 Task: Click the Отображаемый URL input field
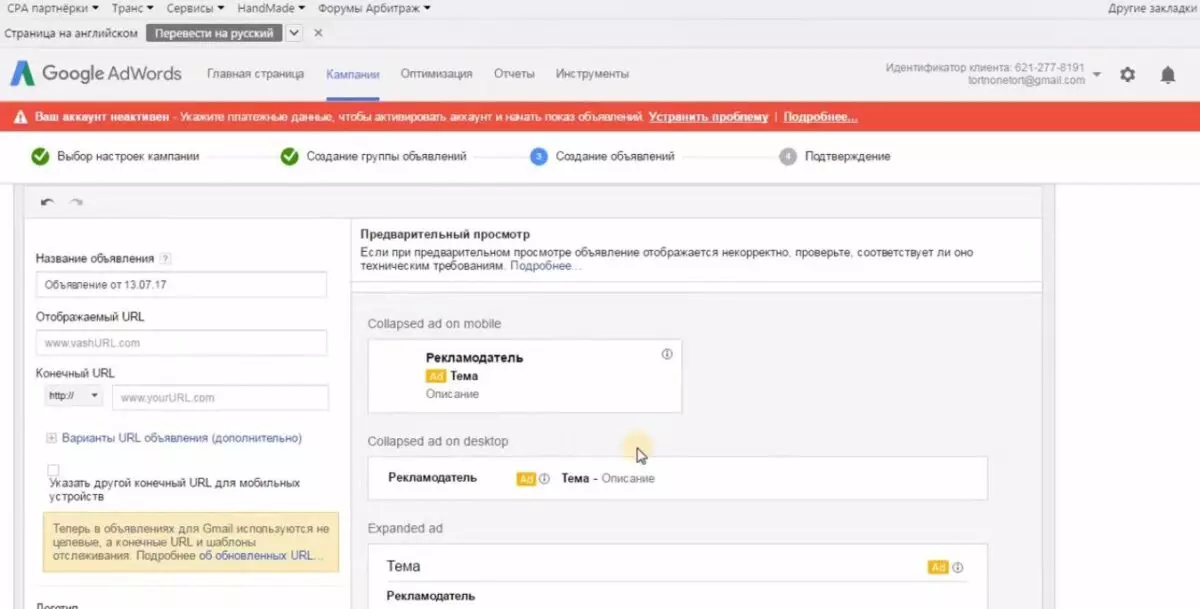point(181,343)
